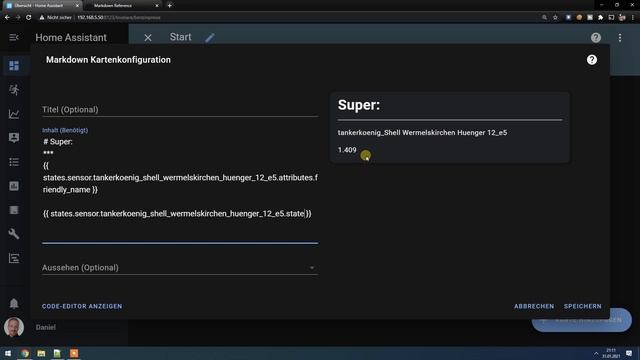Viewport: 640px width, 360px height.
Task: Close the Markdown Reference browser tab
Action: click(x=157, y=6)
